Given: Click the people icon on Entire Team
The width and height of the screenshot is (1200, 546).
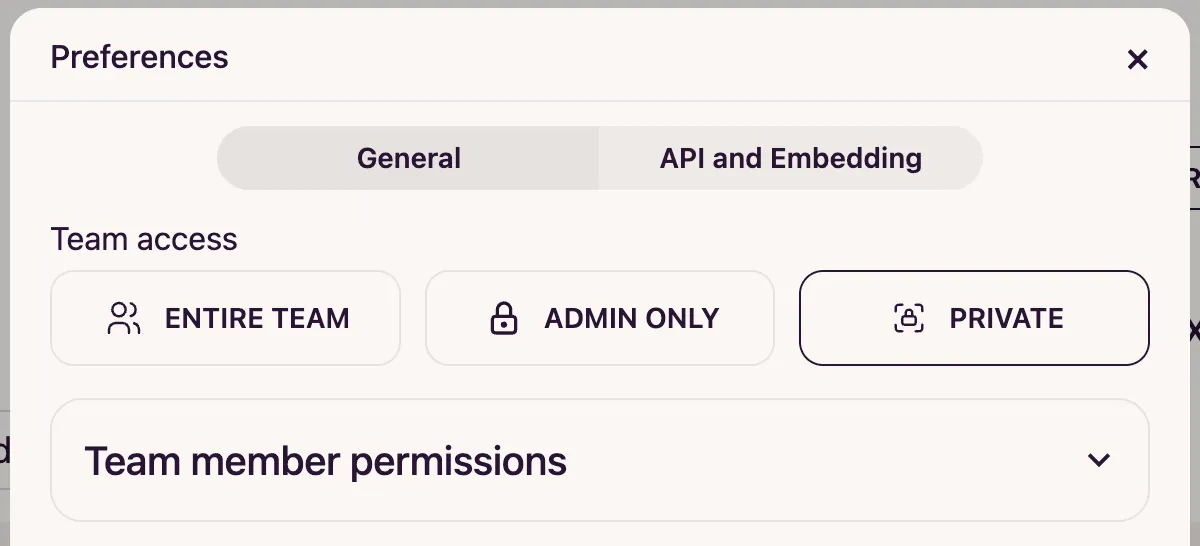Looking at the screenshot, I should click(x=123, y=319).
